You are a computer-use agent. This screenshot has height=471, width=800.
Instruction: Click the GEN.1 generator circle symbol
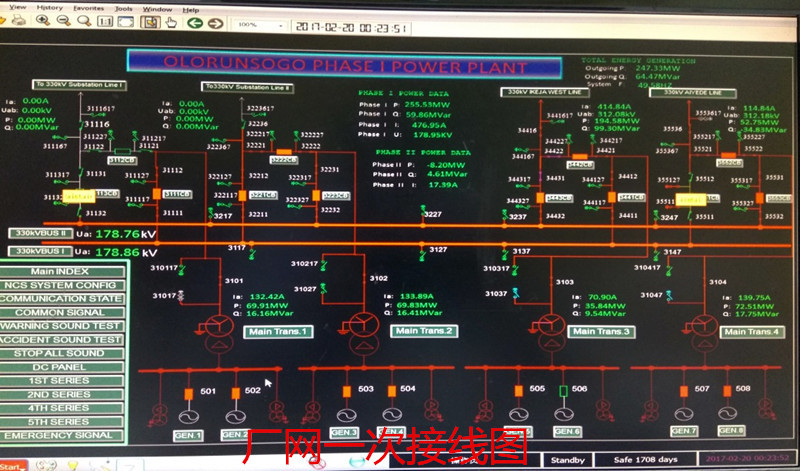[x=189, y=416]
